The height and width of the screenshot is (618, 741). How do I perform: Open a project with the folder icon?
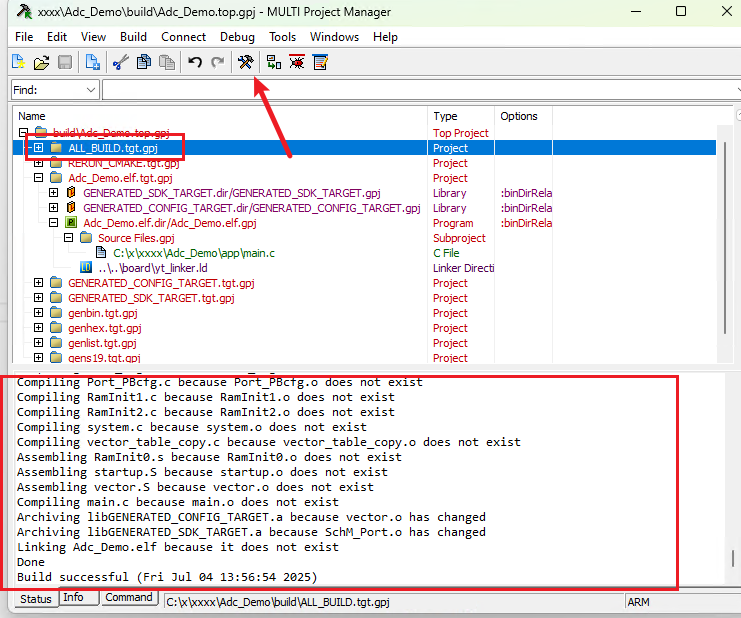[41, 62]
